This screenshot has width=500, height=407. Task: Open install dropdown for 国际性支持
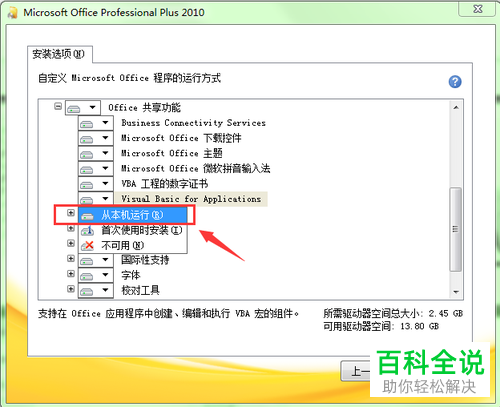(x=96, y=260)
